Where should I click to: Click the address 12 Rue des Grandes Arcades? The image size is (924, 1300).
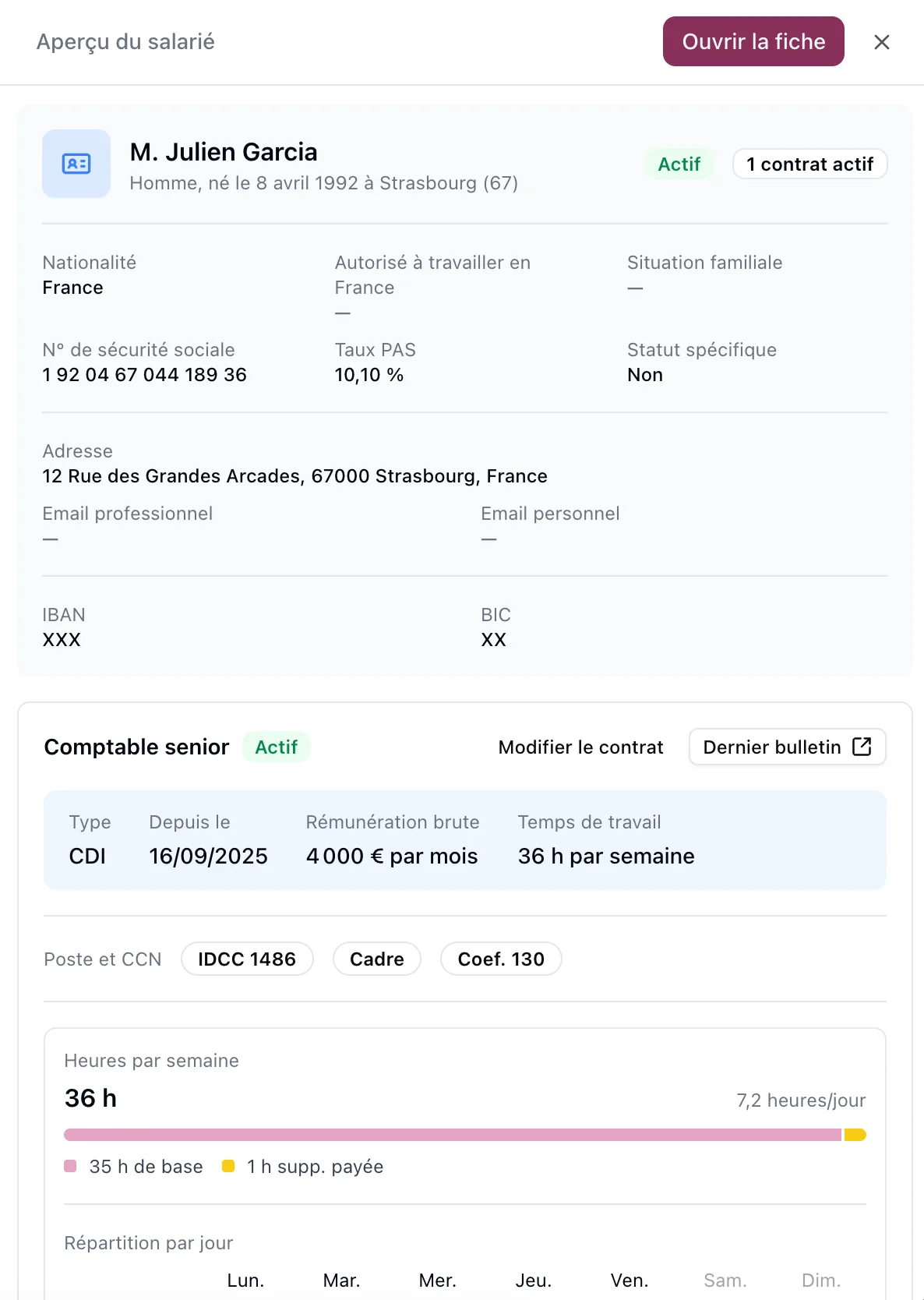[294, 476]
